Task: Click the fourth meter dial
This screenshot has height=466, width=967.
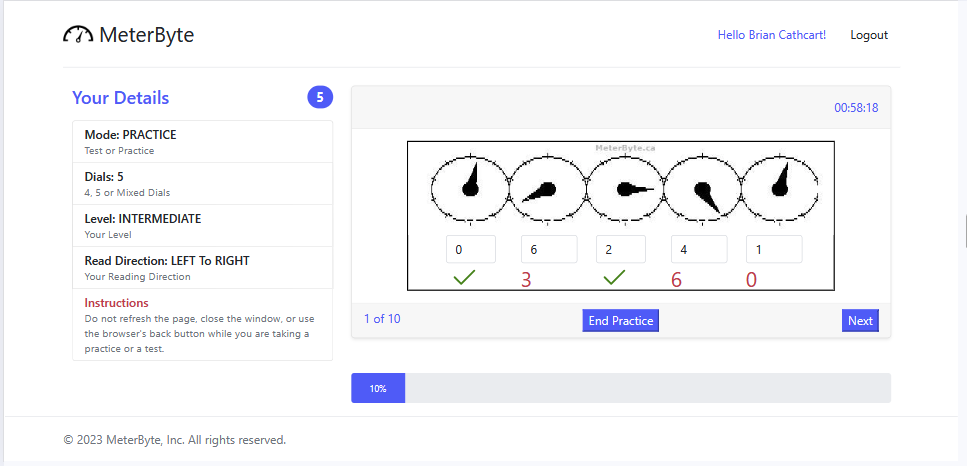Action: coord(702,187)
